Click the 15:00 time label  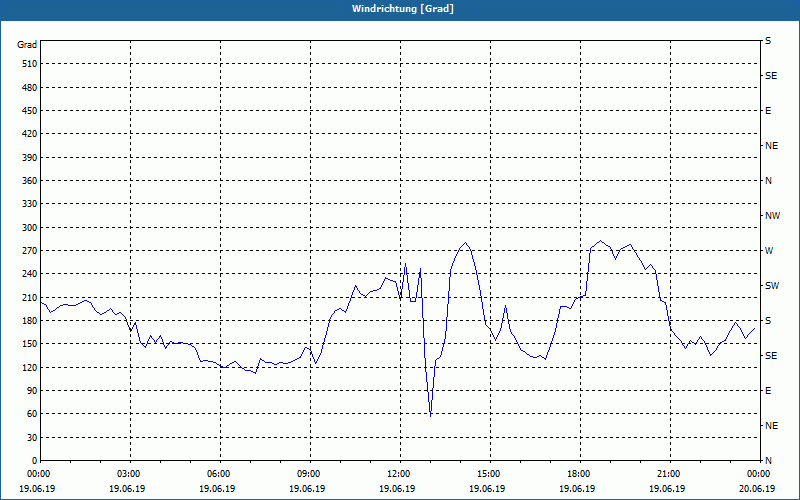pos(488,473)
